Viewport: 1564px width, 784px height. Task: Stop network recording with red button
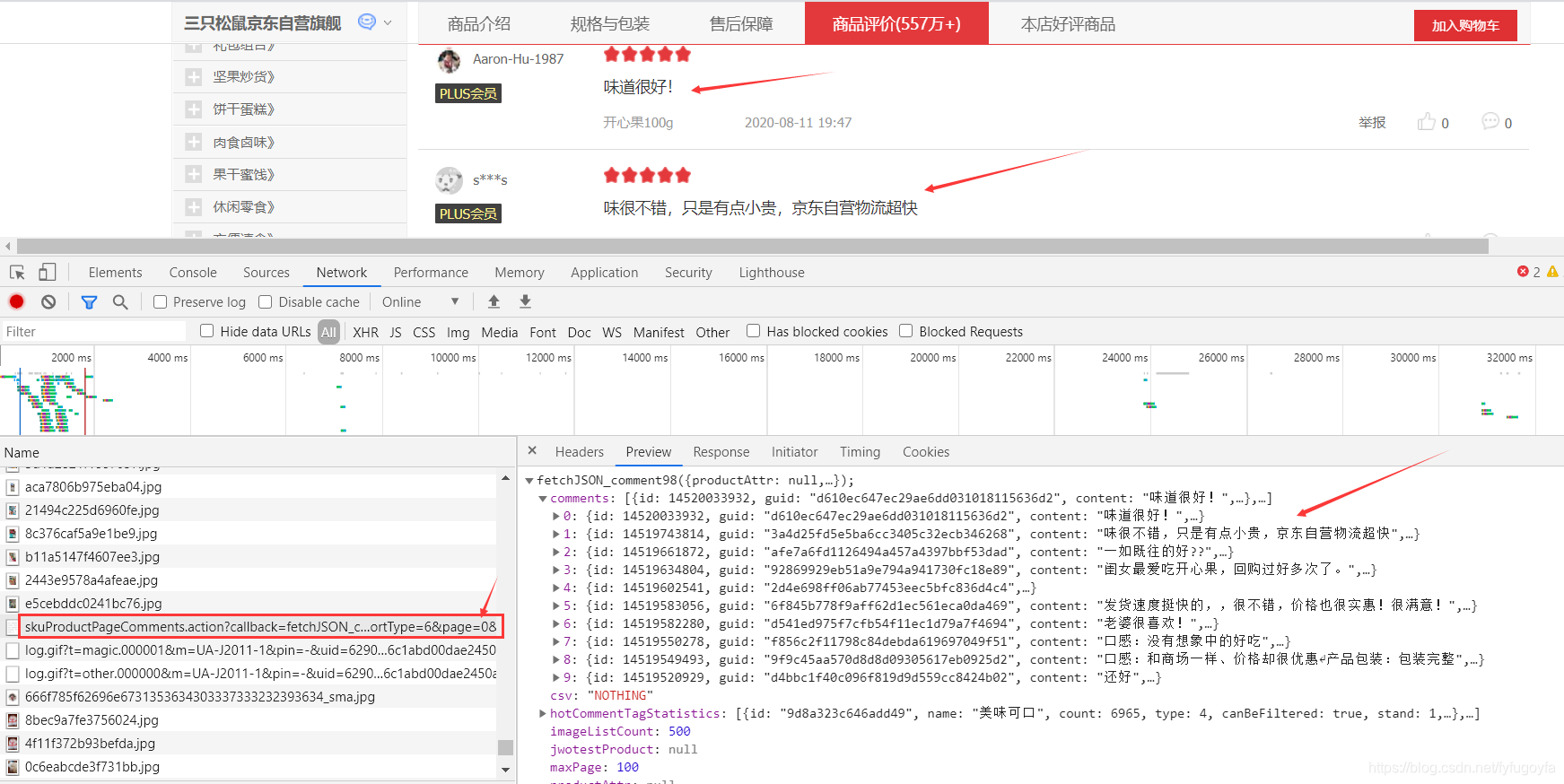click(x=16, y=301)
